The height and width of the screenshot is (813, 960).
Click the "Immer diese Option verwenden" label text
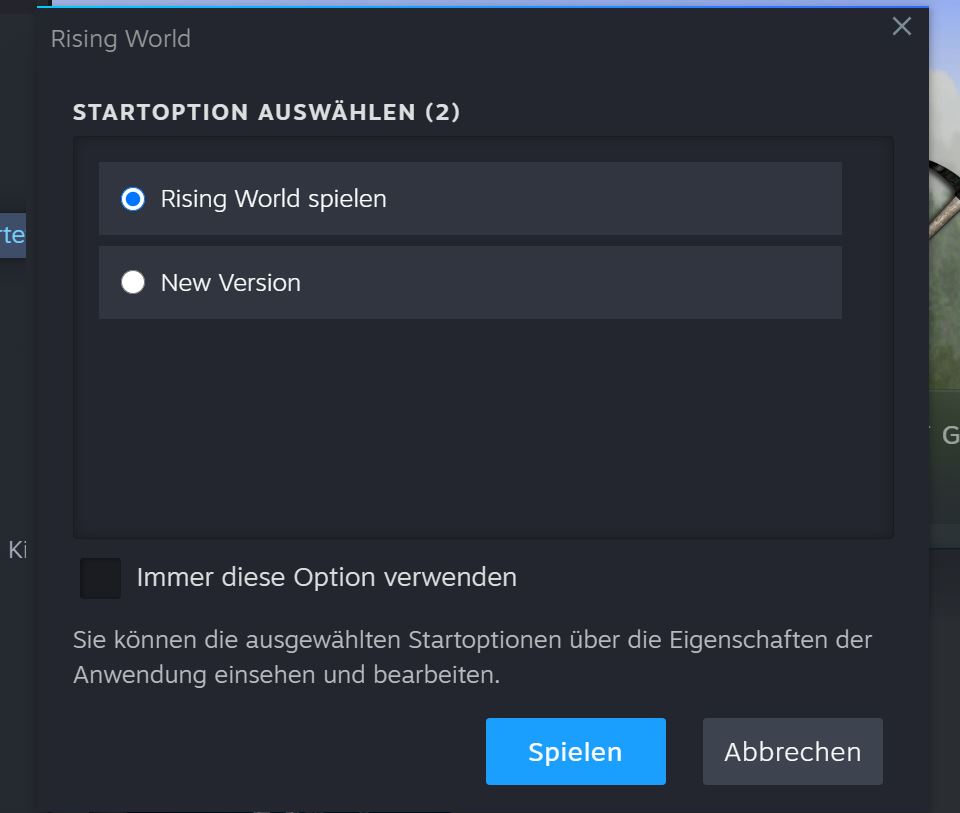326,578
